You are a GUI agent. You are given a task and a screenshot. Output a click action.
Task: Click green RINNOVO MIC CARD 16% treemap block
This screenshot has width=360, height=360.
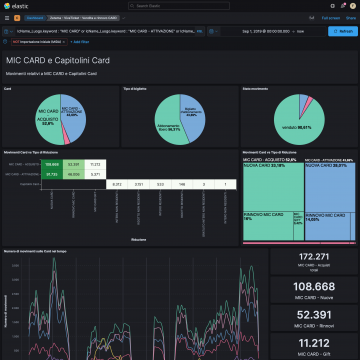coord(268,226)
